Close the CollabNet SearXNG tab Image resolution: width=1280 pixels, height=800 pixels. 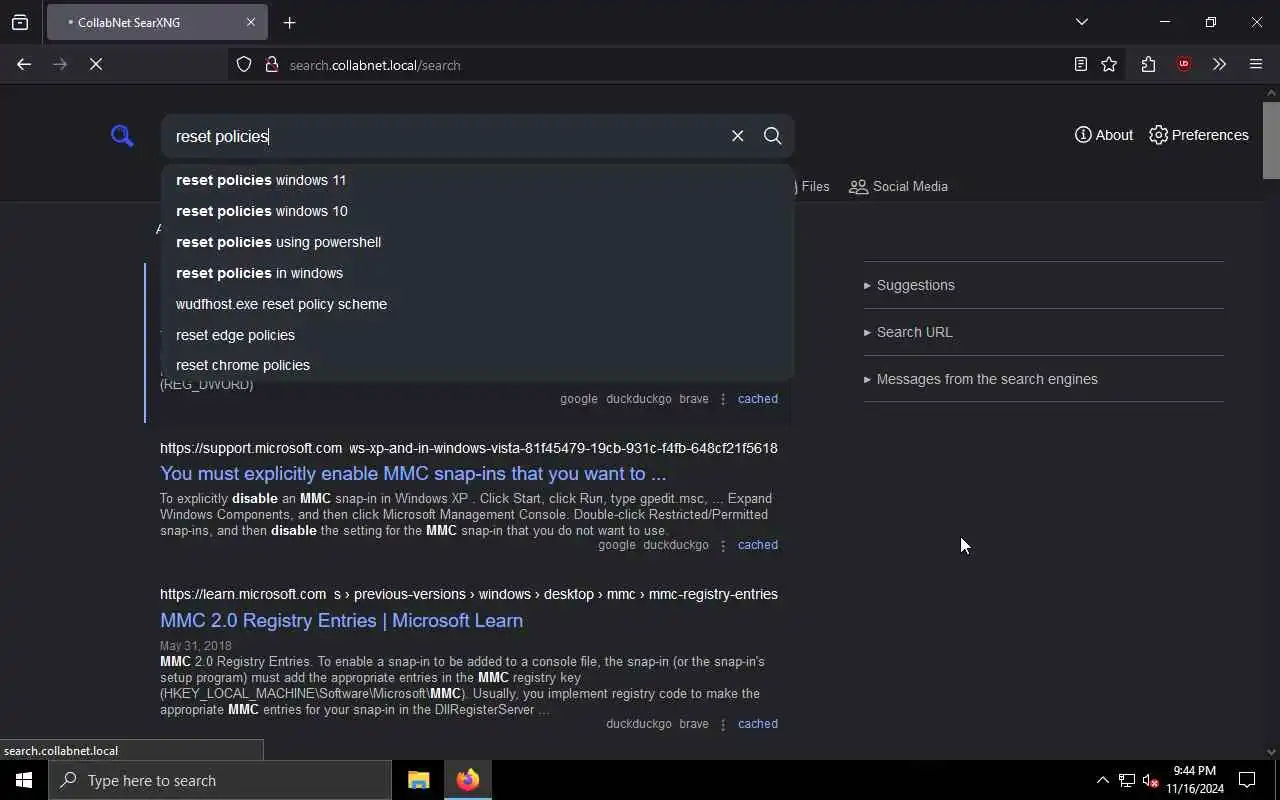[251, 22]
